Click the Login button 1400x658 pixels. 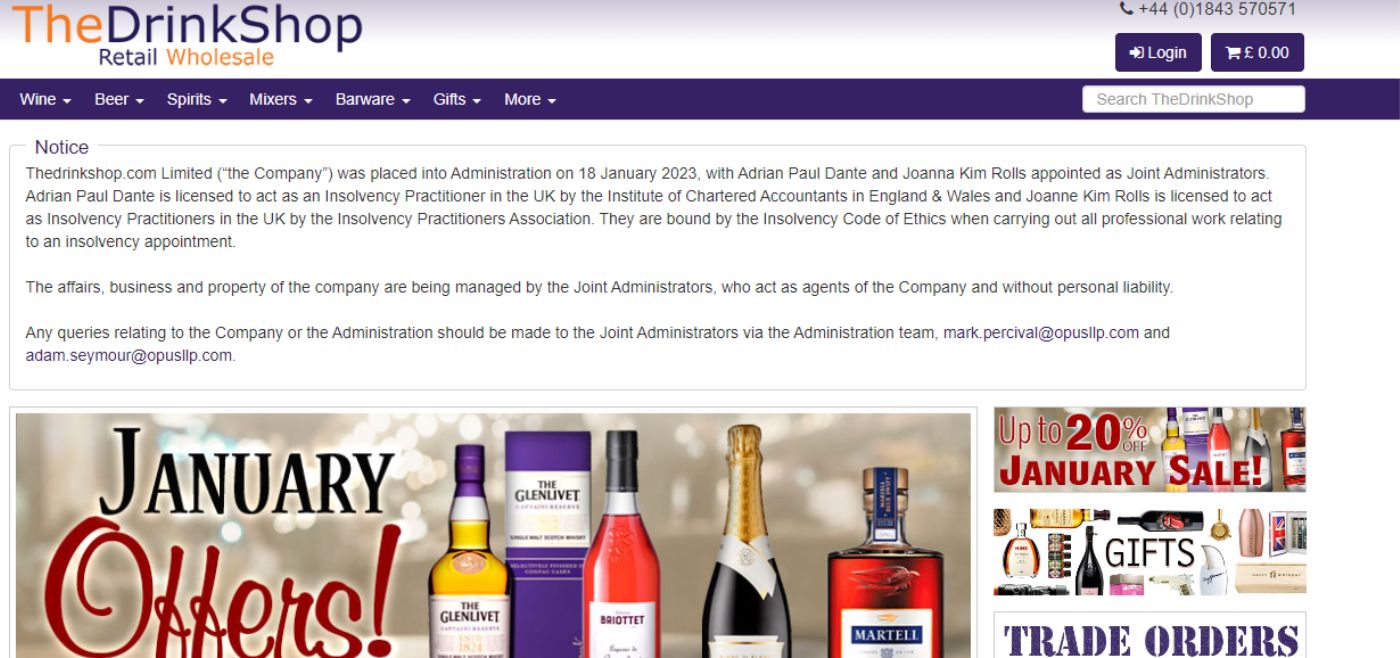(x=1158, y=53)
